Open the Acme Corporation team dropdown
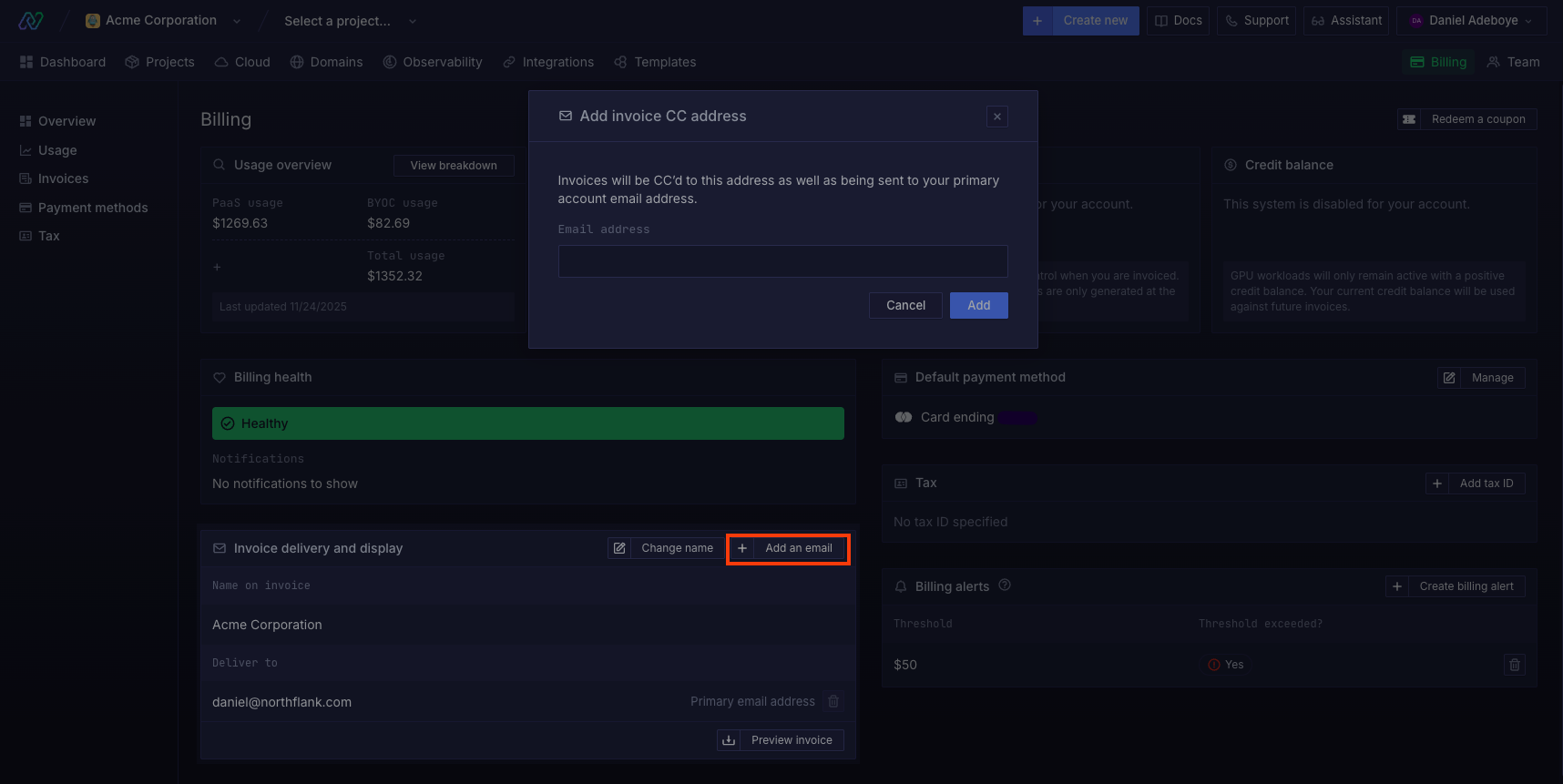Screen dimensions: 1563x784 (x=164, y=20)
